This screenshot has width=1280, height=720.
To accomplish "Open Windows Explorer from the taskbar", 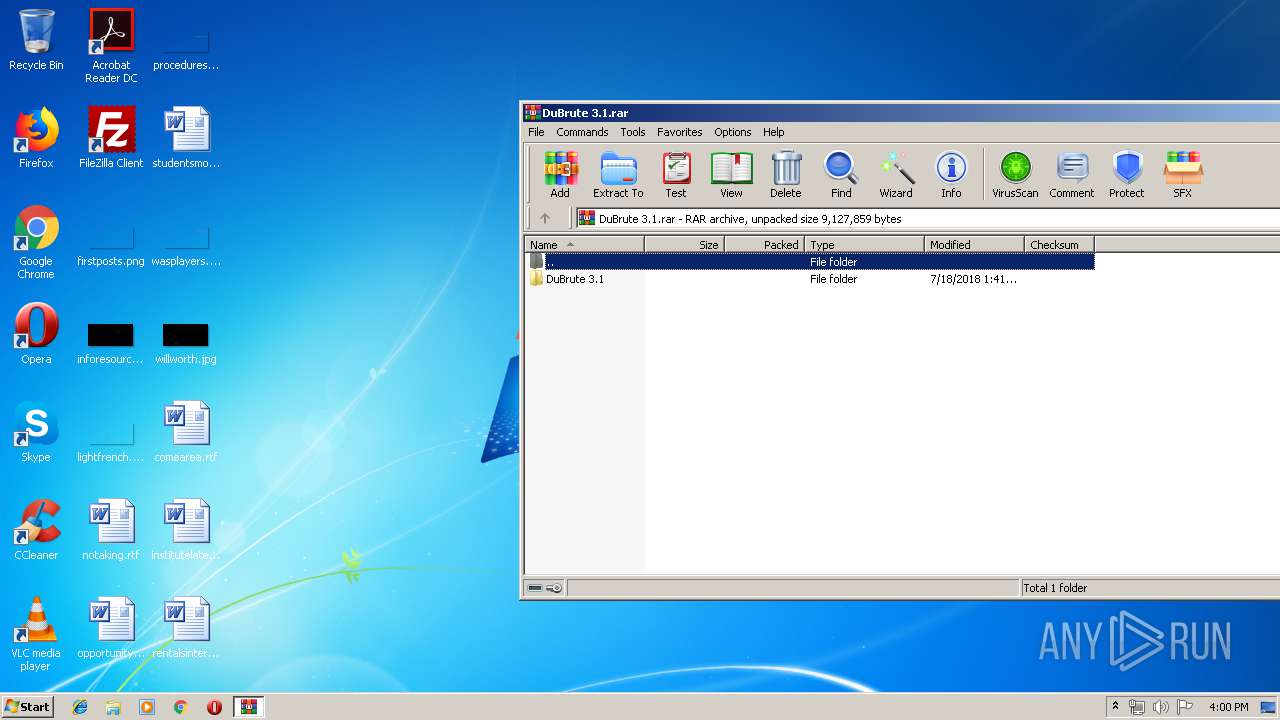I will (113, 707).
